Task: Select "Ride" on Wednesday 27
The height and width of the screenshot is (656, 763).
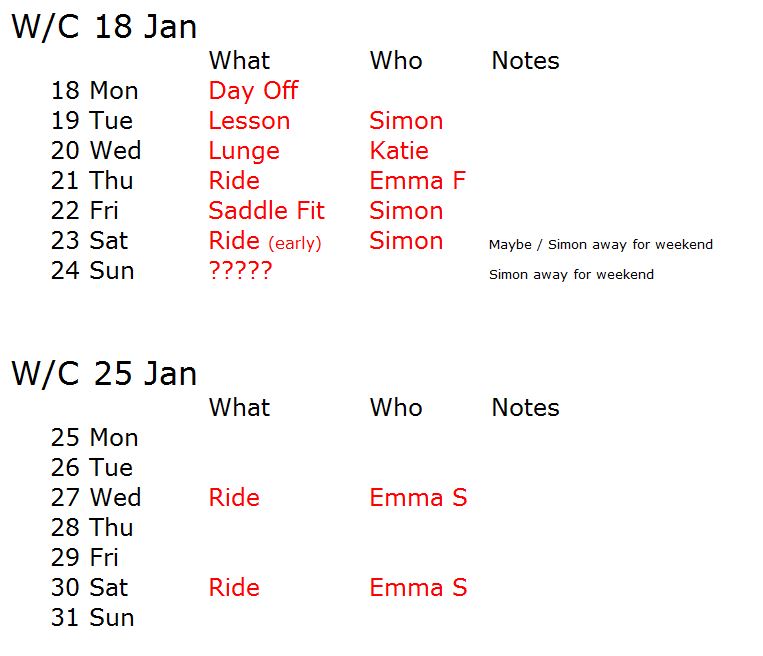Action: tap(234, 498)
